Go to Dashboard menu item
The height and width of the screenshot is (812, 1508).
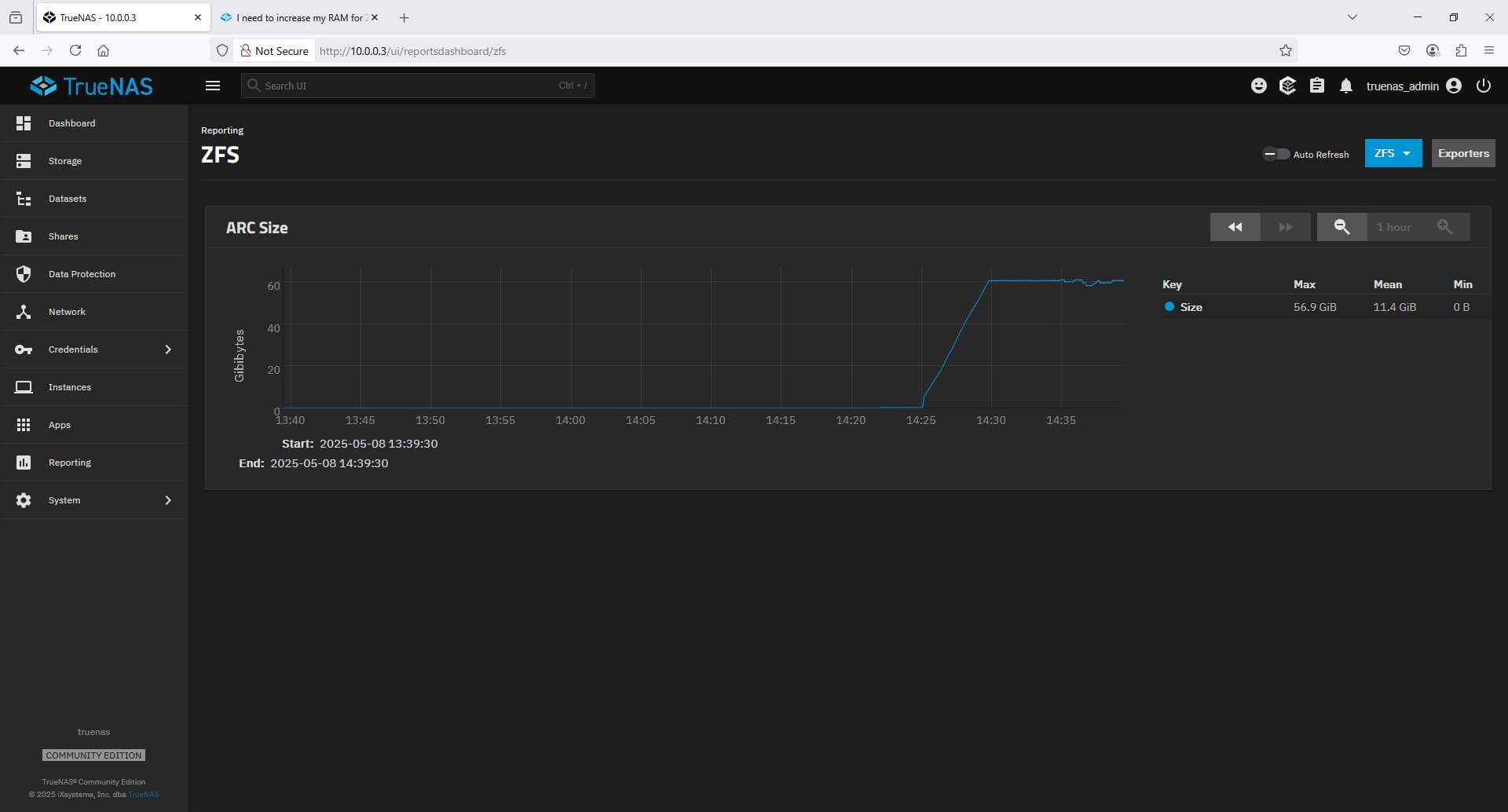click(x=94, y=123)
